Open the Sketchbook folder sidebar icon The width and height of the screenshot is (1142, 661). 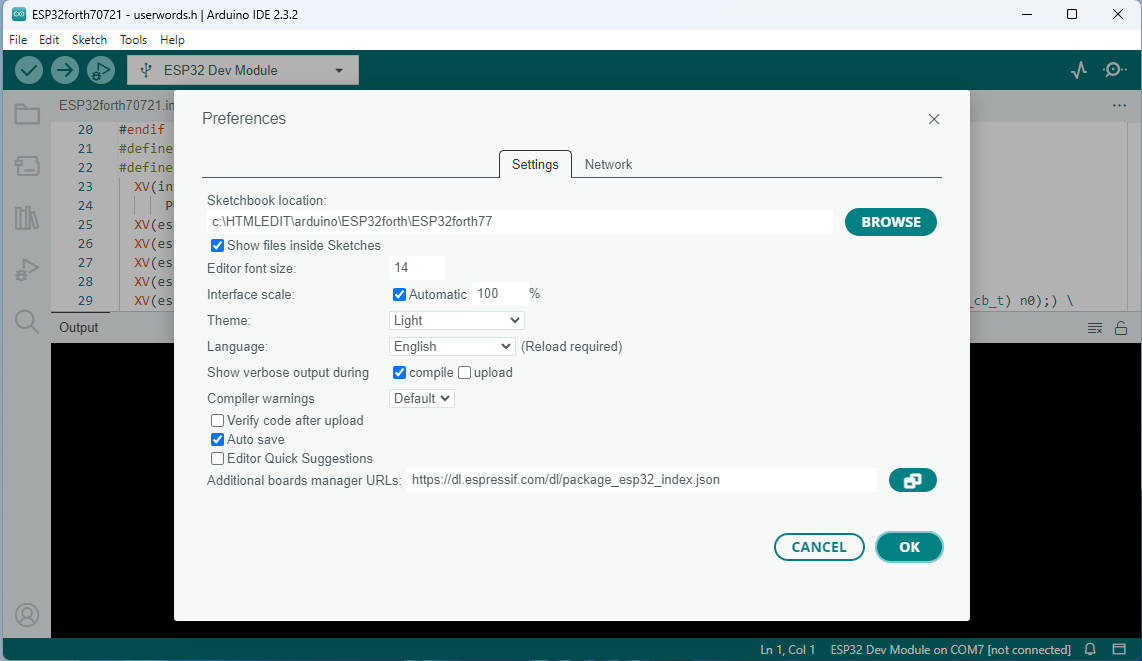pos(27,114)
